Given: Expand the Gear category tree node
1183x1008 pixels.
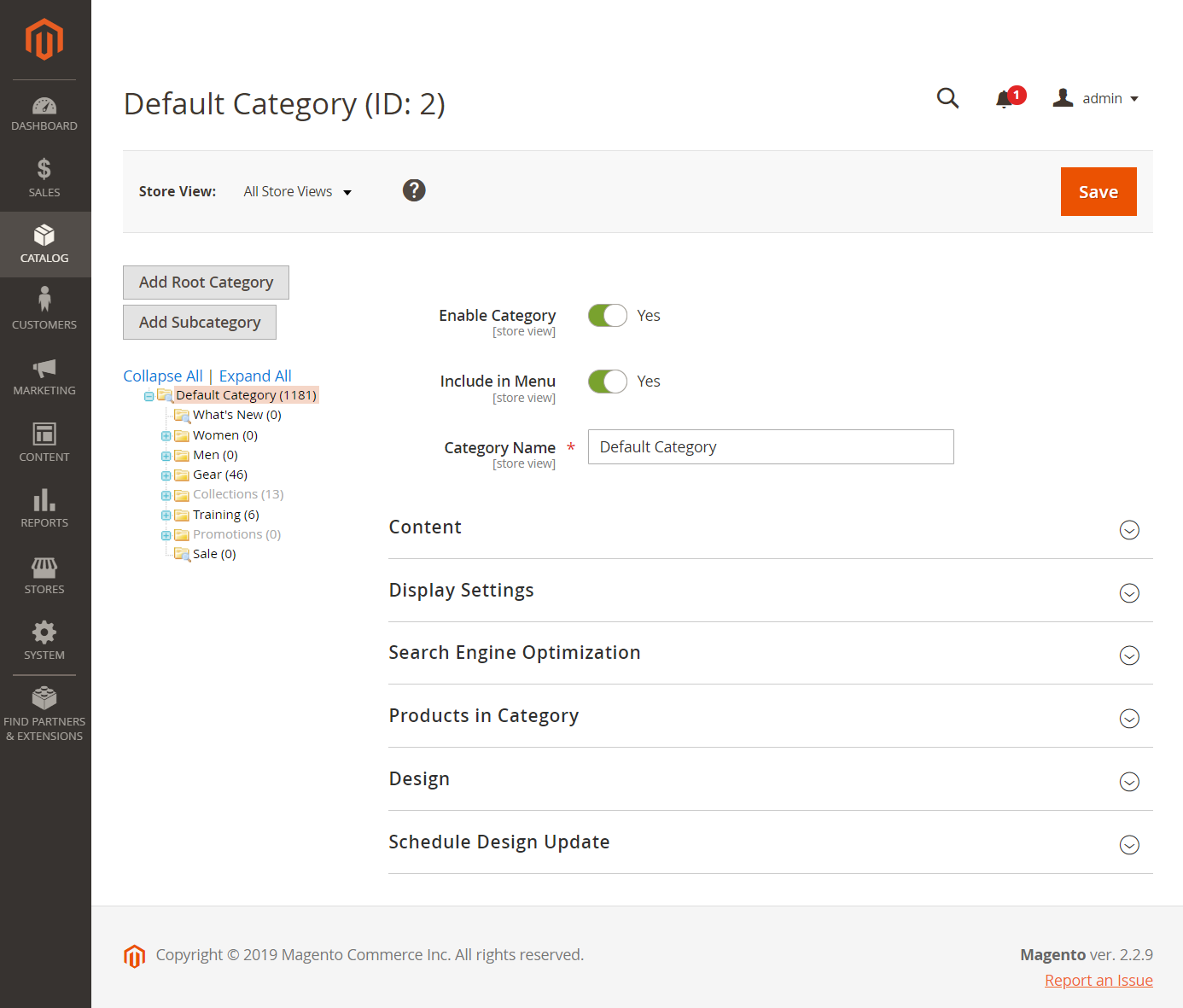Looking at the screenshot, I should [x=166, y=475].
